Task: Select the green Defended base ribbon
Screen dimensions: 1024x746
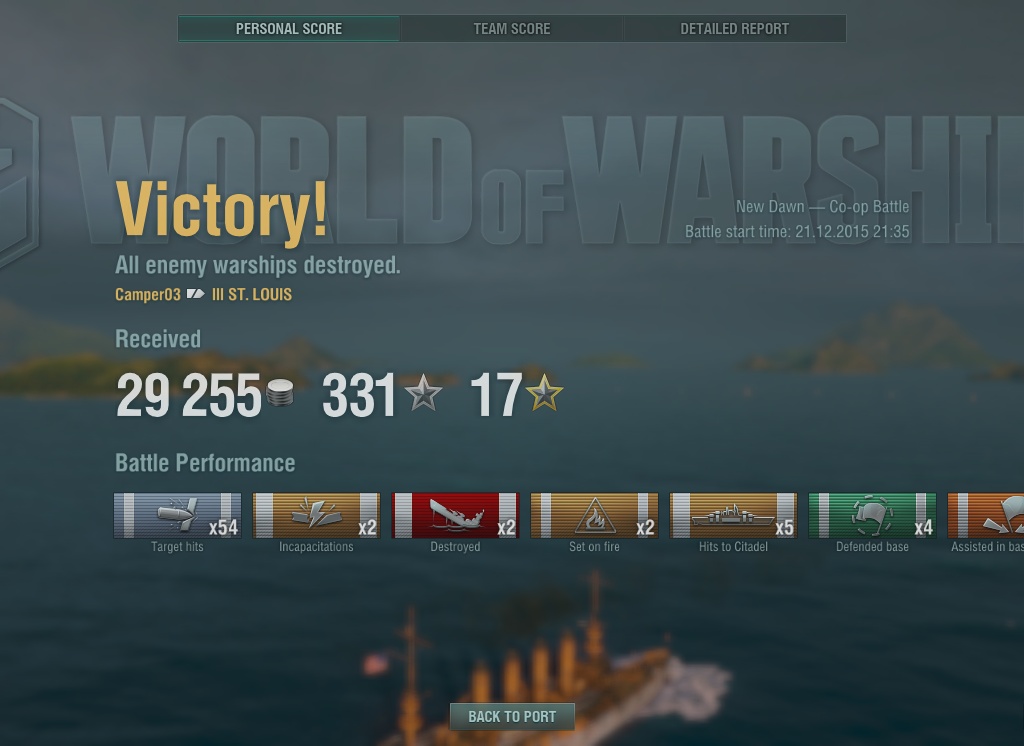Action: pos(872,516)
